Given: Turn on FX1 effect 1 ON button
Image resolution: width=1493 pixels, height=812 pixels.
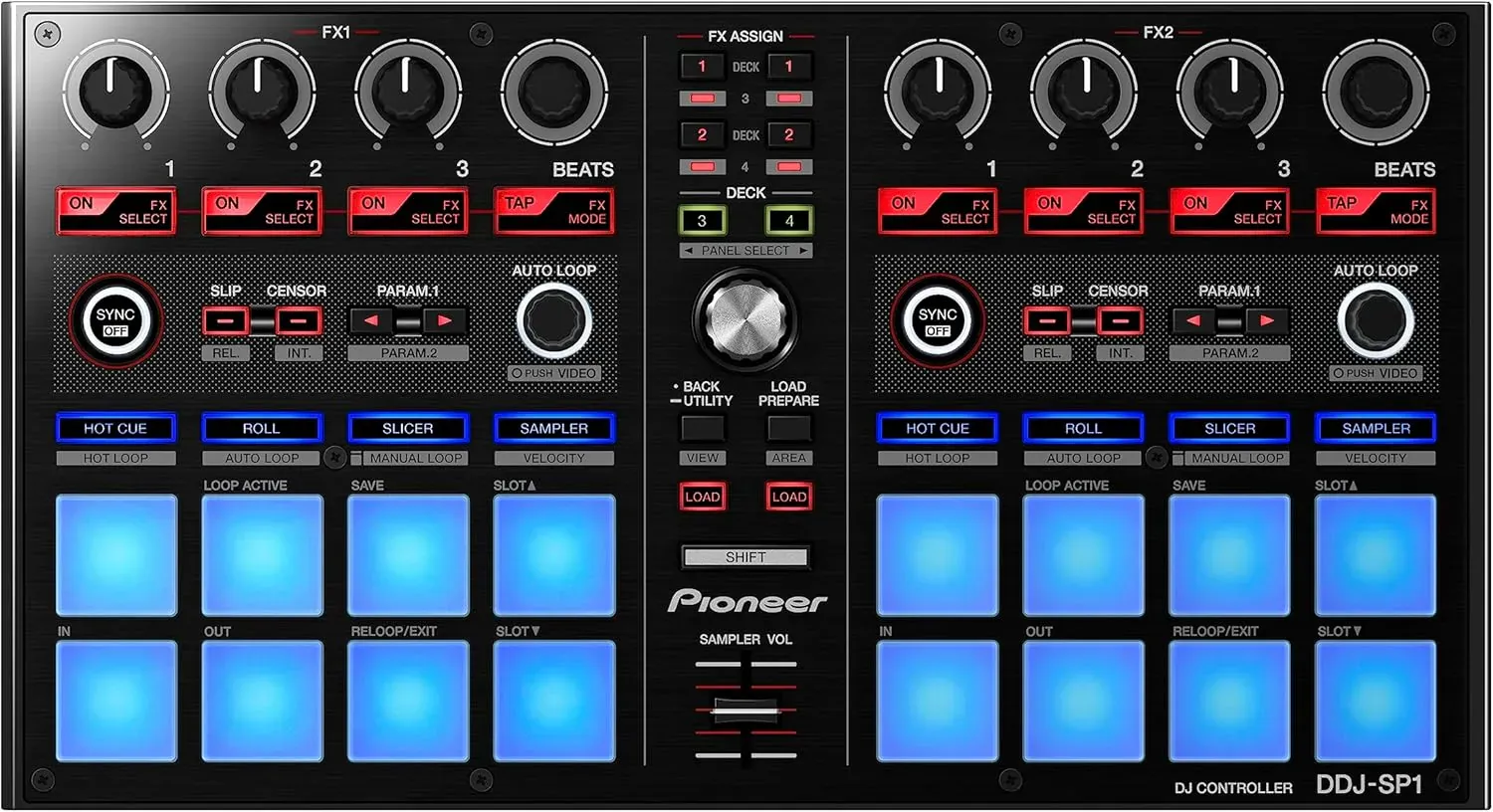Looking at the screenshot, I should coord(116,211).
